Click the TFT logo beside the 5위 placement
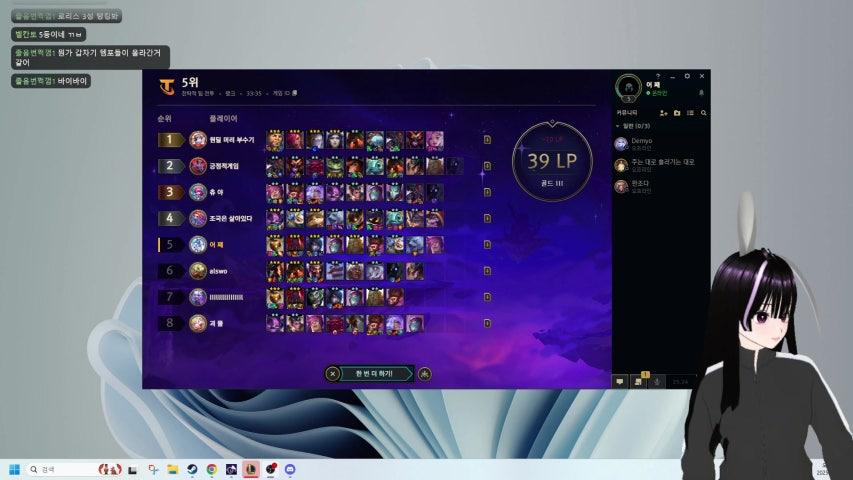Screen dimensions: 853x480 167,87
